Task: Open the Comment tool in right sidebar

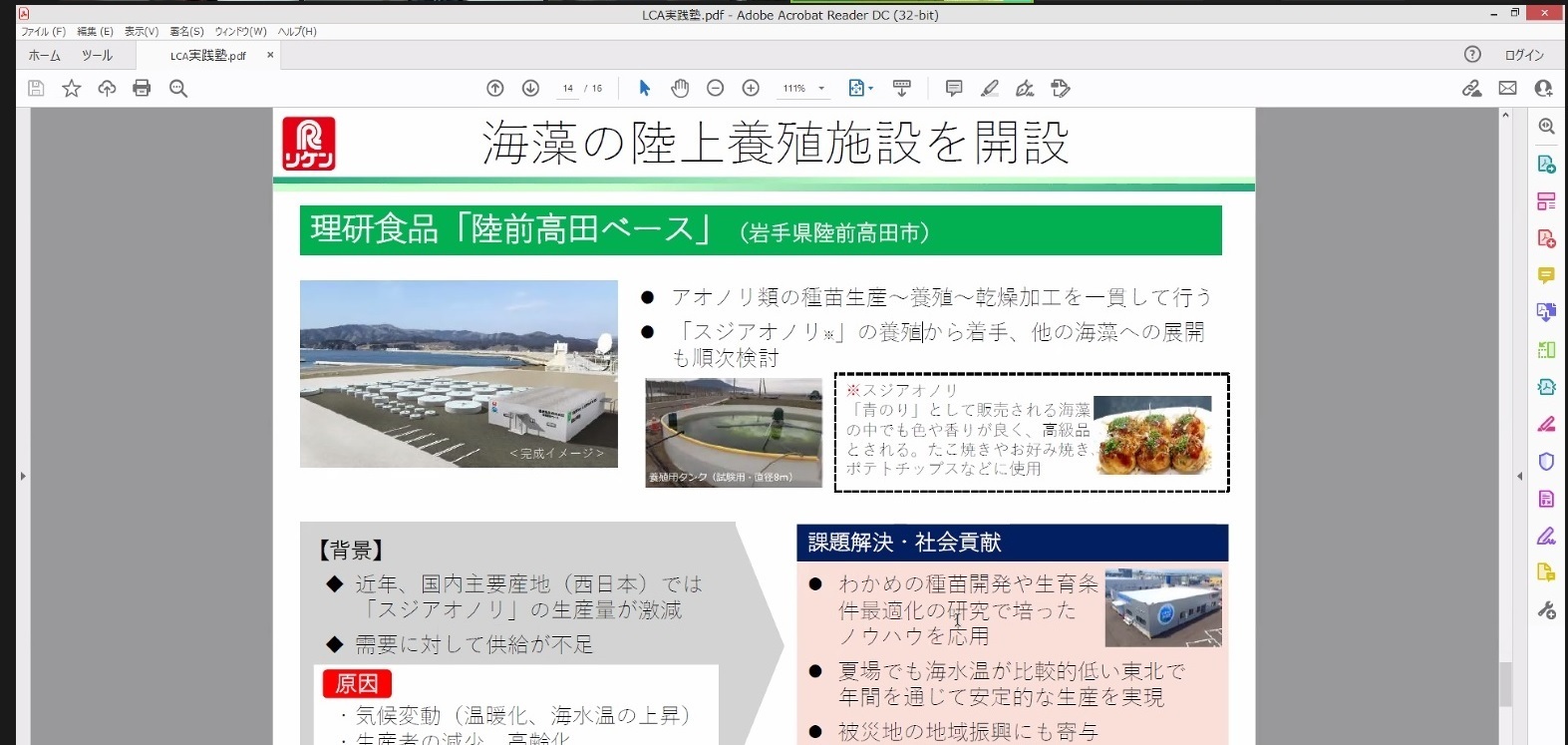Action: click(1546, 275)
